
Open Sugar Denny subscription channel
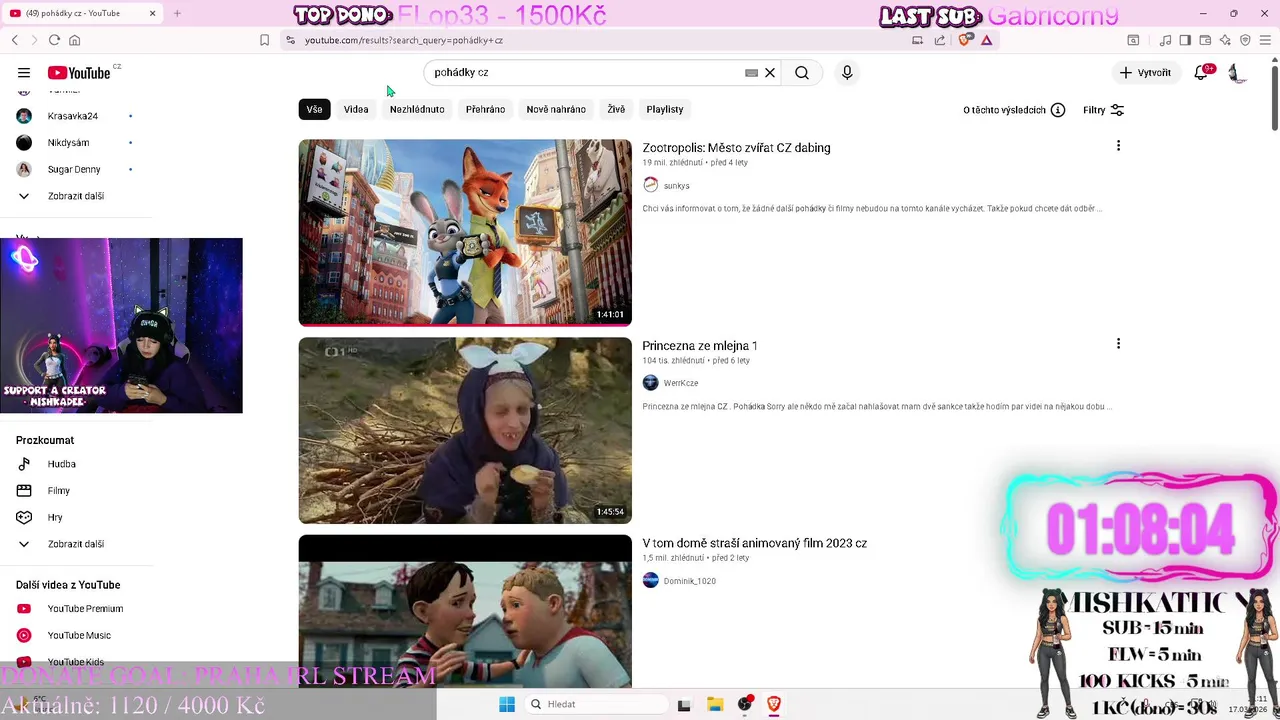pos(74,169)
